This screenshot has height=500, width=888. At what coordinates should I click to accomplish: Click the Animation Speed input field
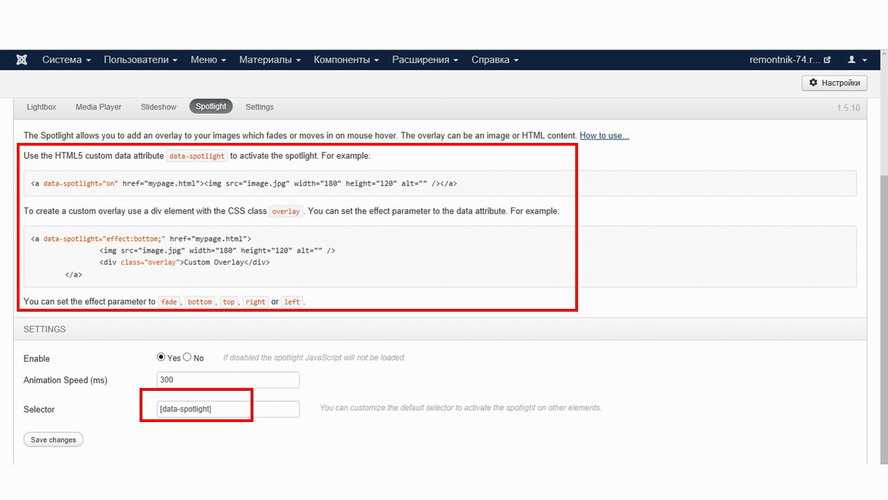pos(228,380)
